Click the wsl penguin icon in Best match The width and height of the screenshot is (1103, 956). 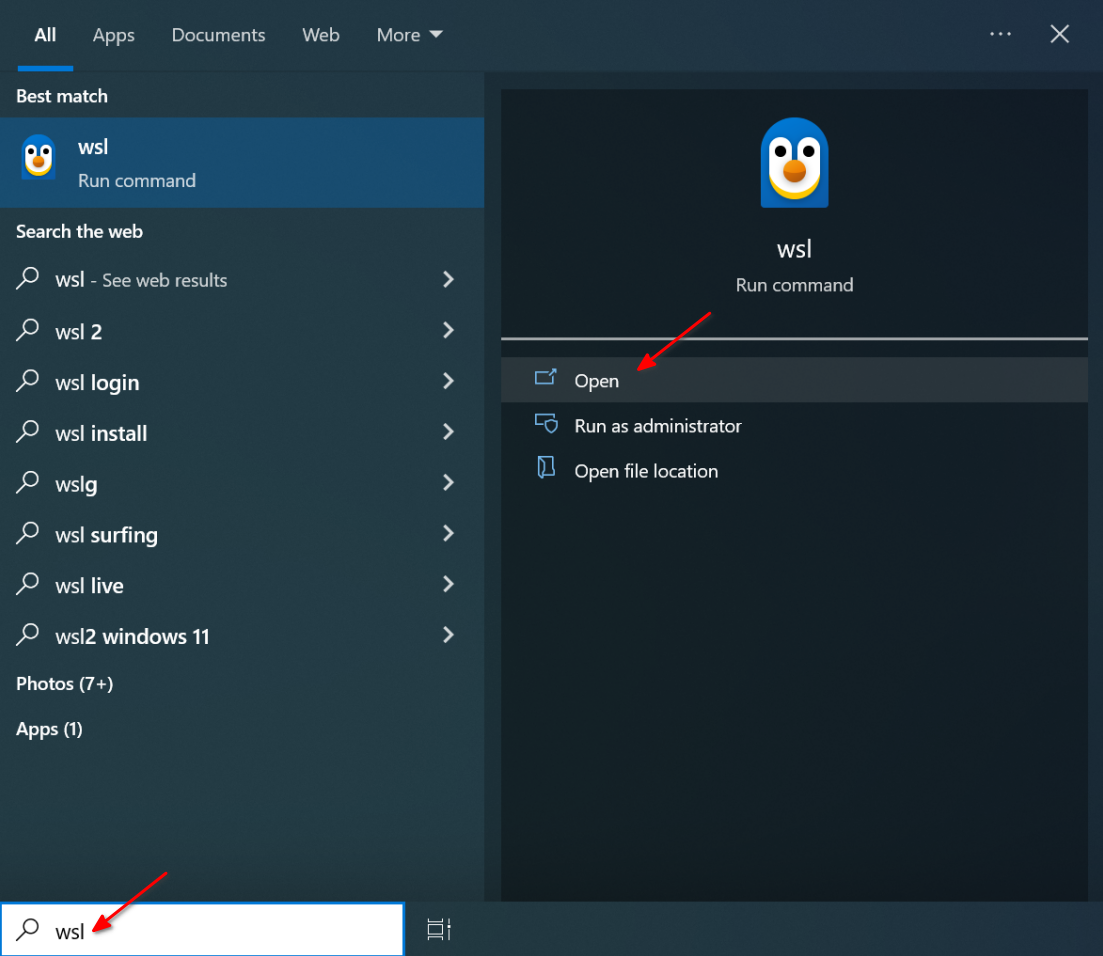(x=39, y=157)
